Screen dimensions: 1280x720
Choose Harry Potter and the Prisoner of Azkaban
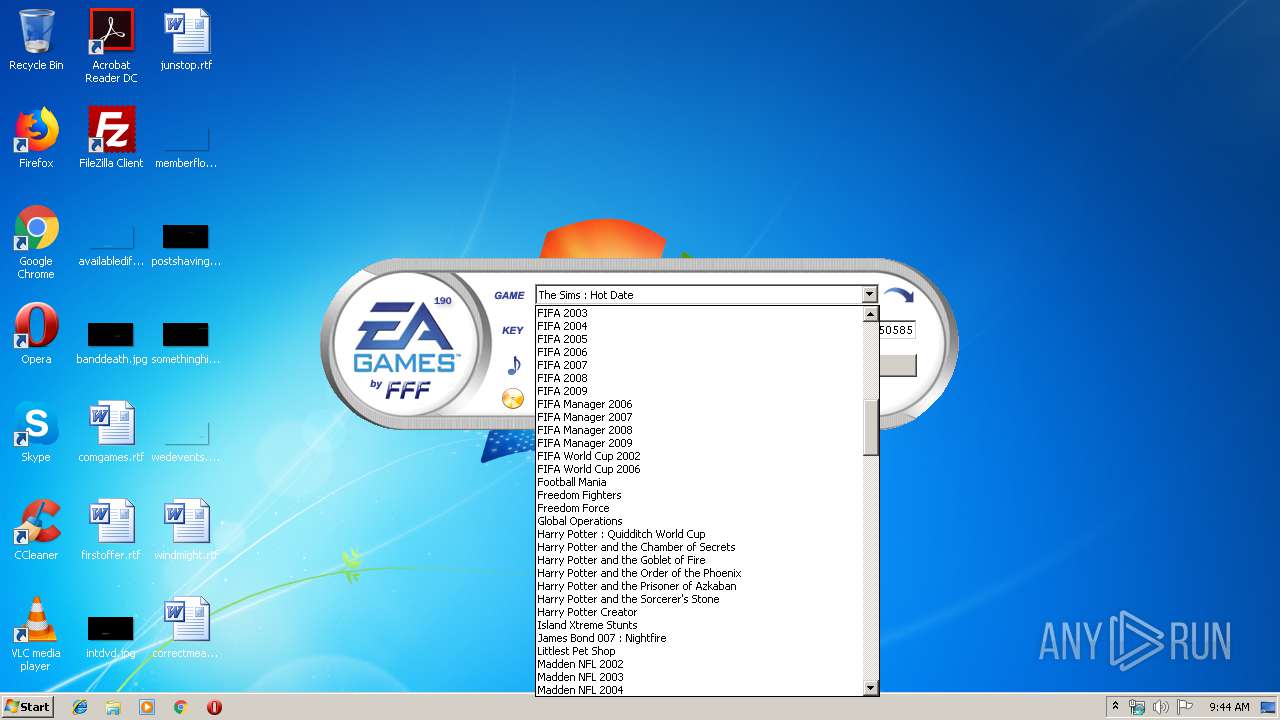click(x=698, y=586)
